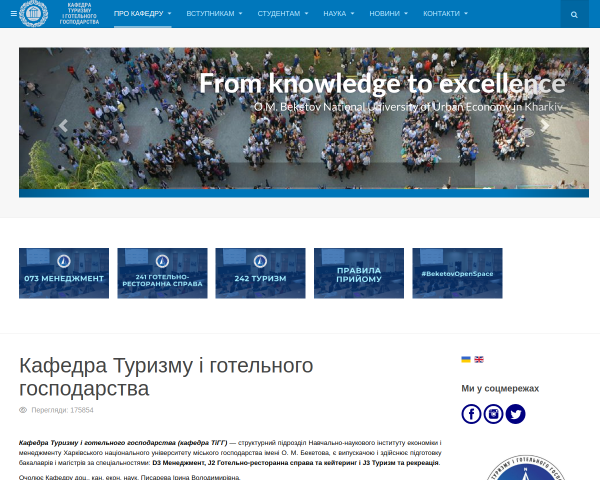Viewport: 600px width, 480px height.
Task: Expand the НАУКА dropdown arrow
Action: pyautogui.click(x=352, y=13)
